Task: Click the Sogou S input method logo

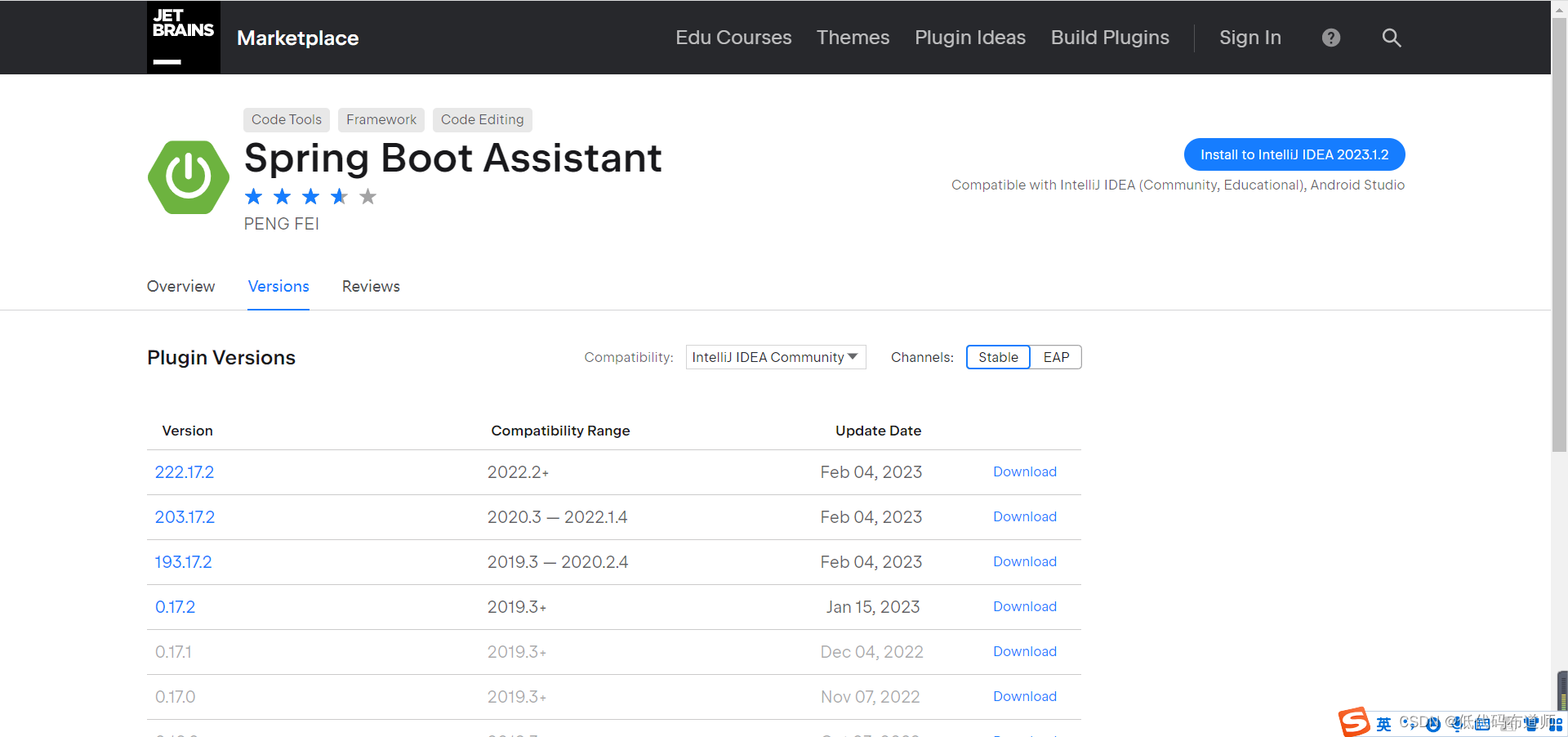Action: coord(1354,722)
